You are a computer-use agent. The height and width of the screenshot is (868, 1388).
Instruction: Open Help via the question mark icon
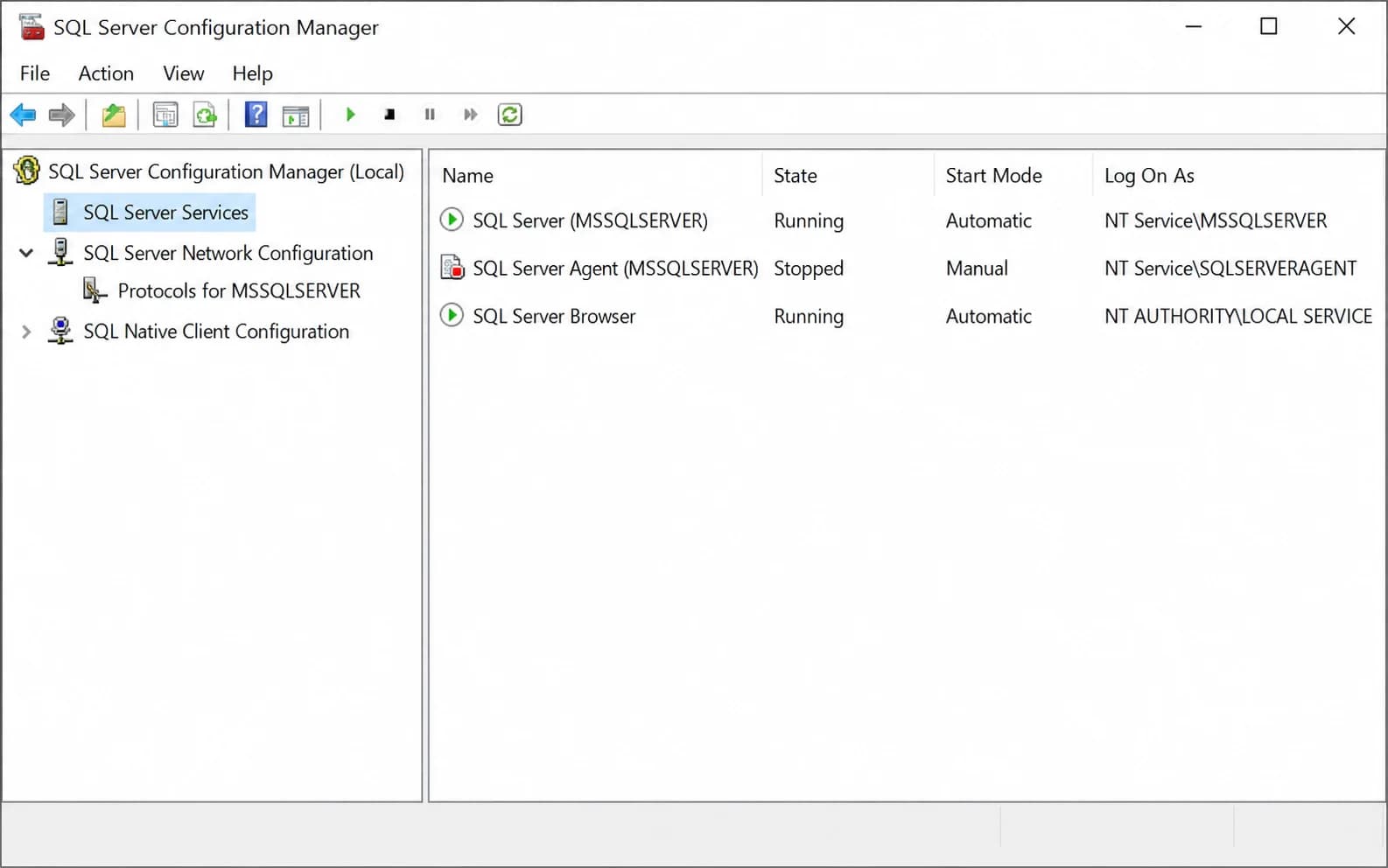tap(256, 115)
